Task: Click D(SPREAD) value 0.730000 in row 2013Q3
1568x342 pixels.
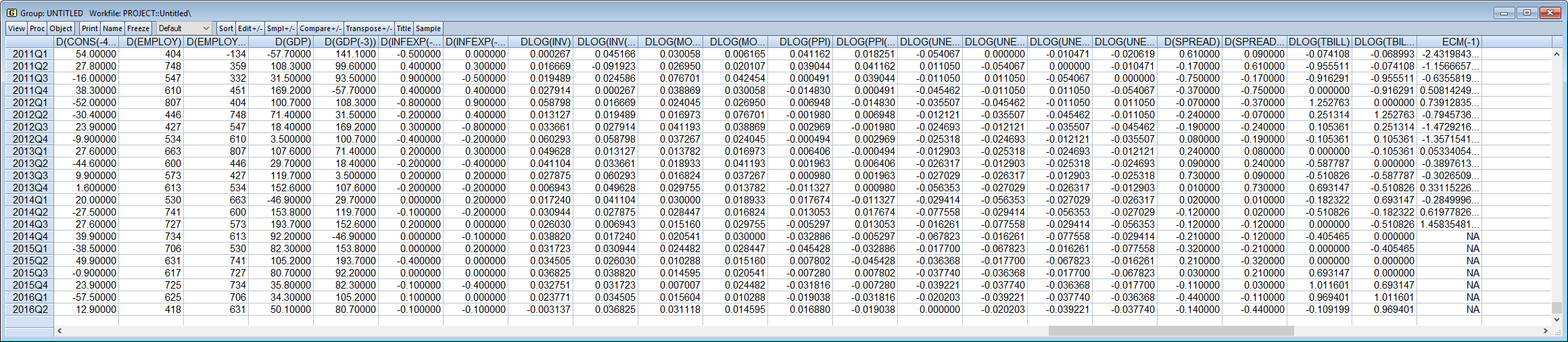Action: (1190, 176)
